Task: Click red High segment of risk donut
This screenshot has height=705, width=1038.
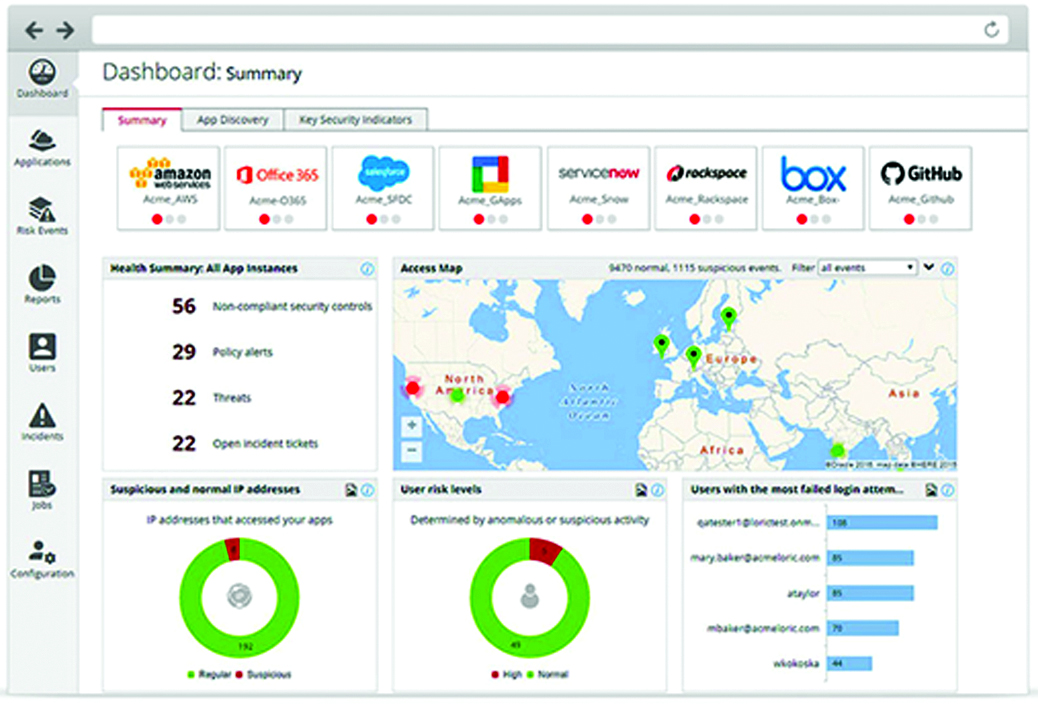Action: pyautogui.click(x=545, y=551)
